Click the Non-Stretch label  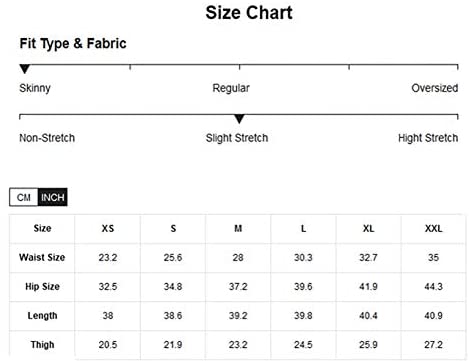coord(47,138)
